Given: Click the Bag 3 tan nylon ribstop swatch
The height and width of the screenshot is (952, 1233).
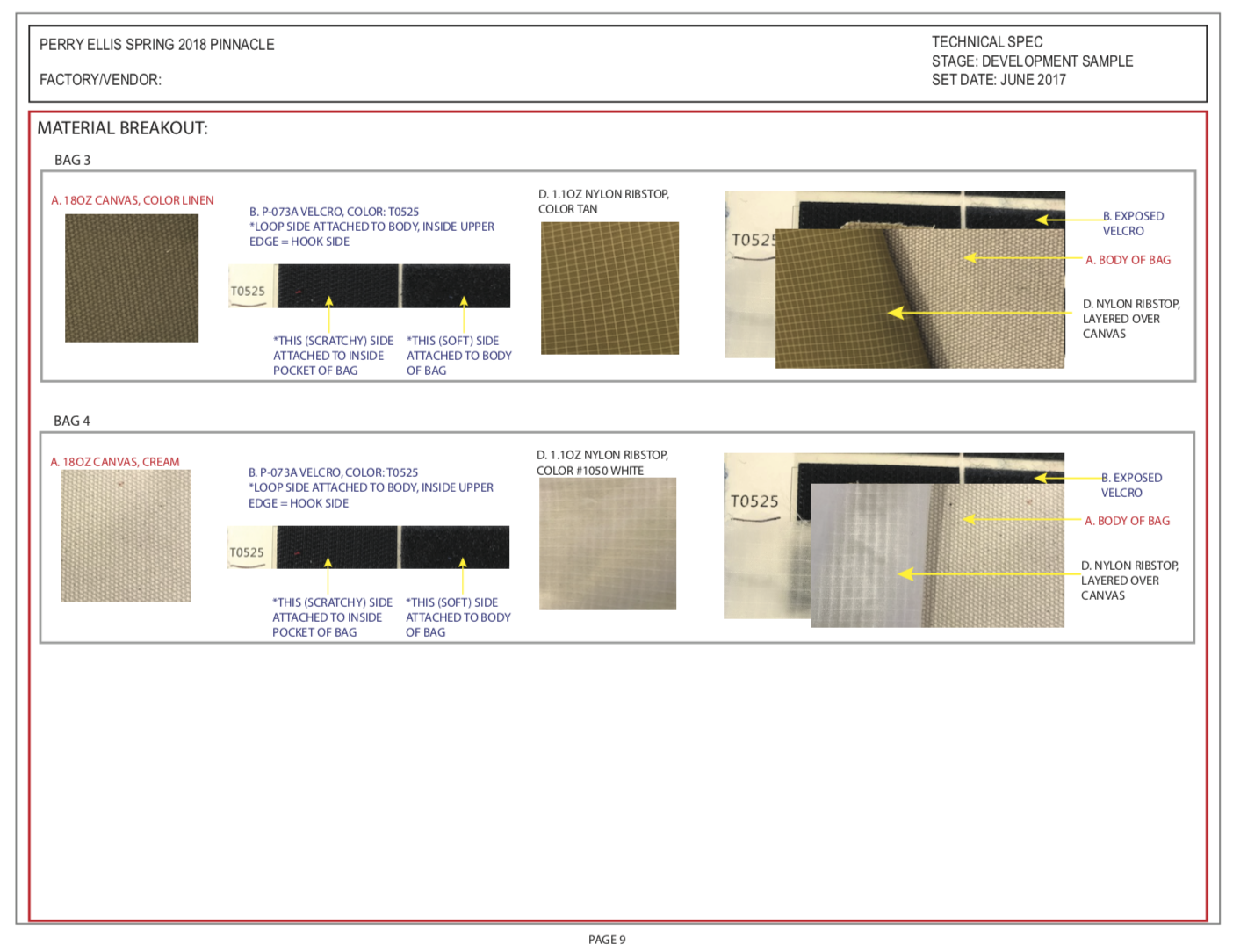Looking at the screenshot, I should click(609, 288).
